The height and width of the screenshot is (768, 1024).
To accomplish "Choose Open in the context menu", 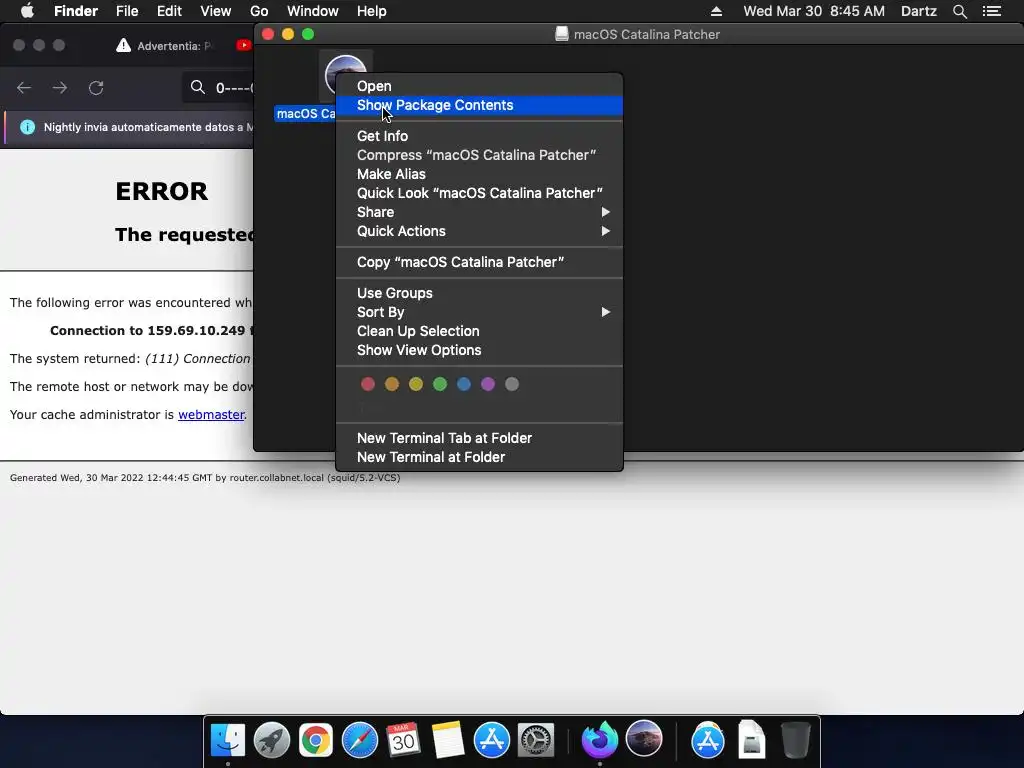I will coord(479,86).
